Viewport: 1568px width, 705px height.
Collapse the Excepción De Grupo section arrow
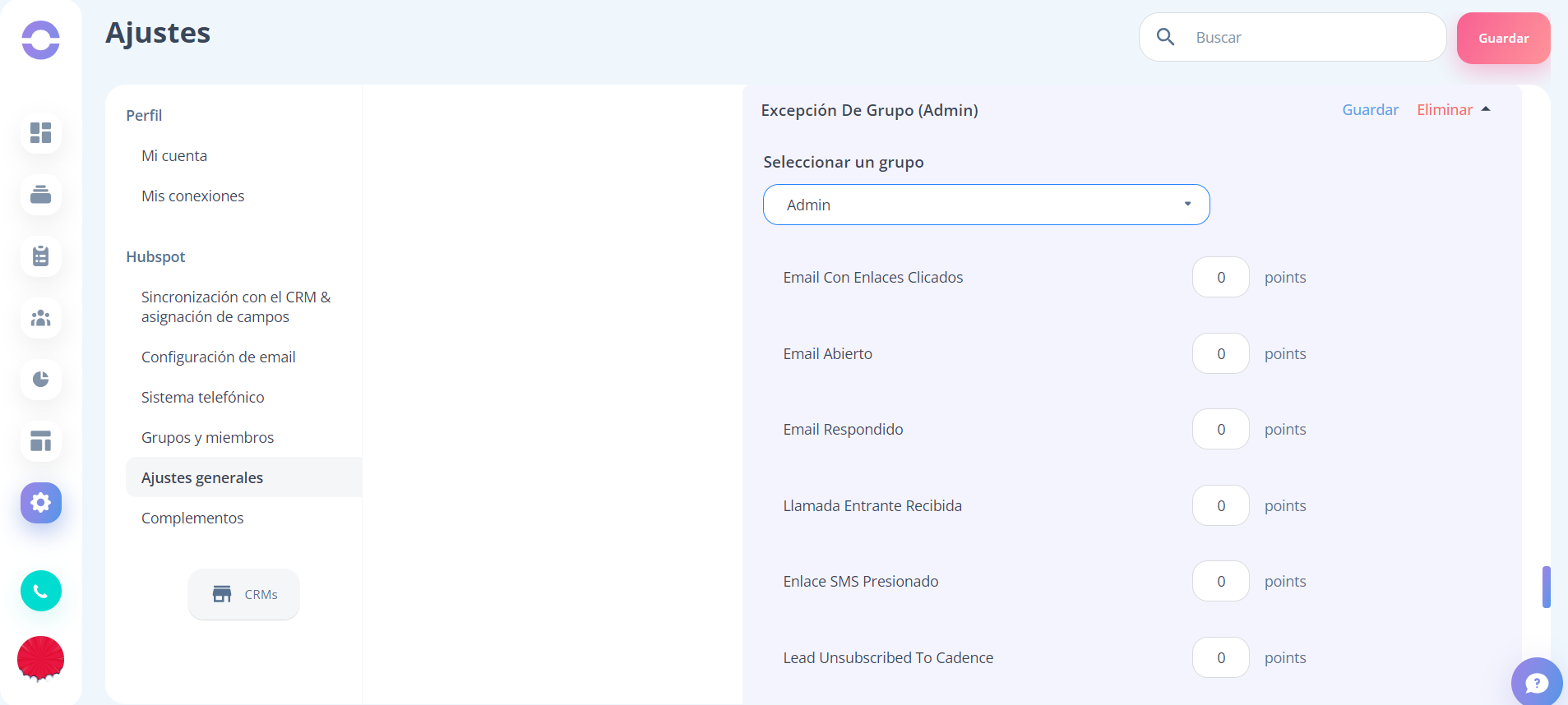(x=1486, y=109)
